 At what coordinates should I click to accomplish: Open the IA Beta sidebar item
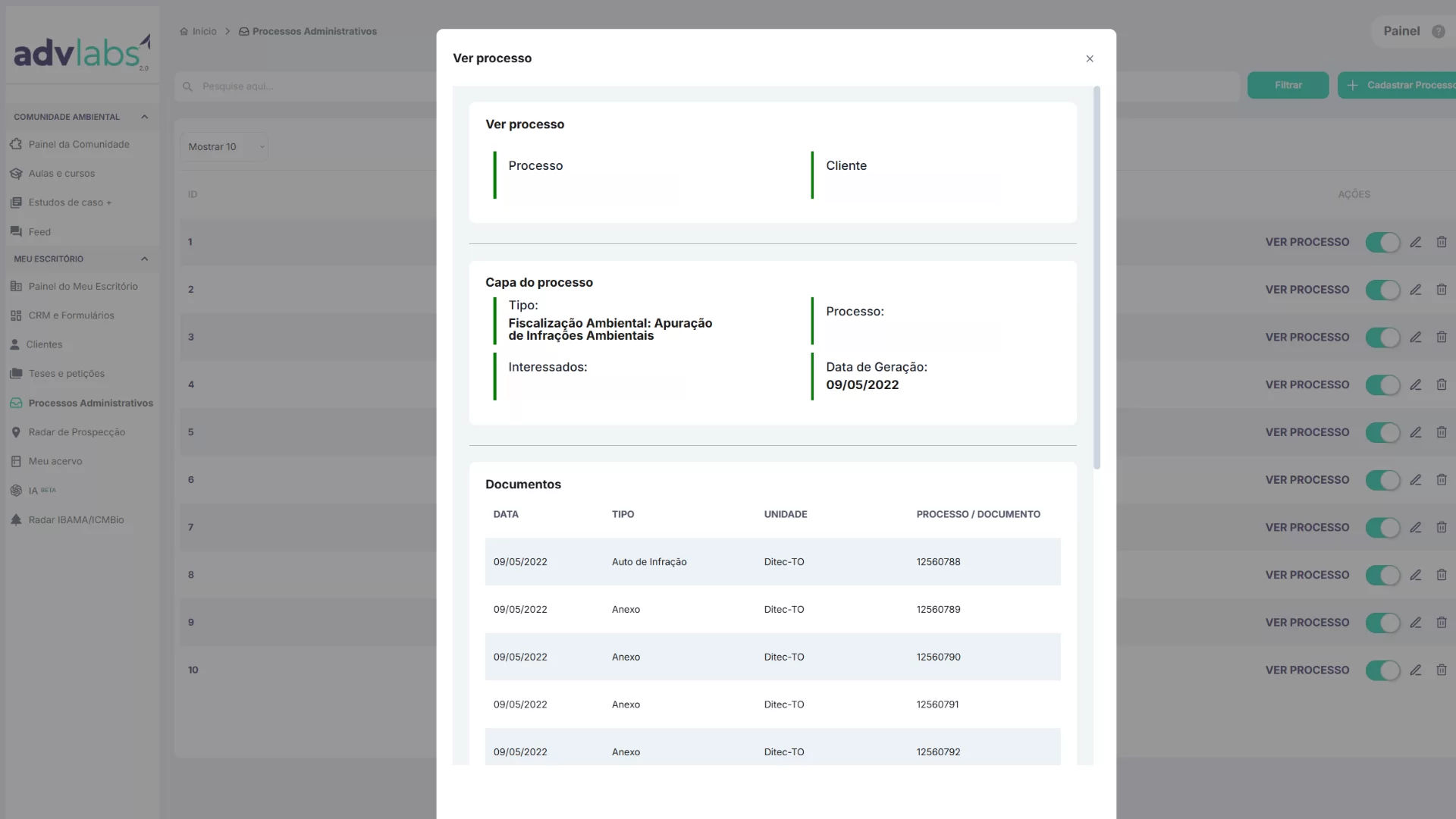point(33,491)
